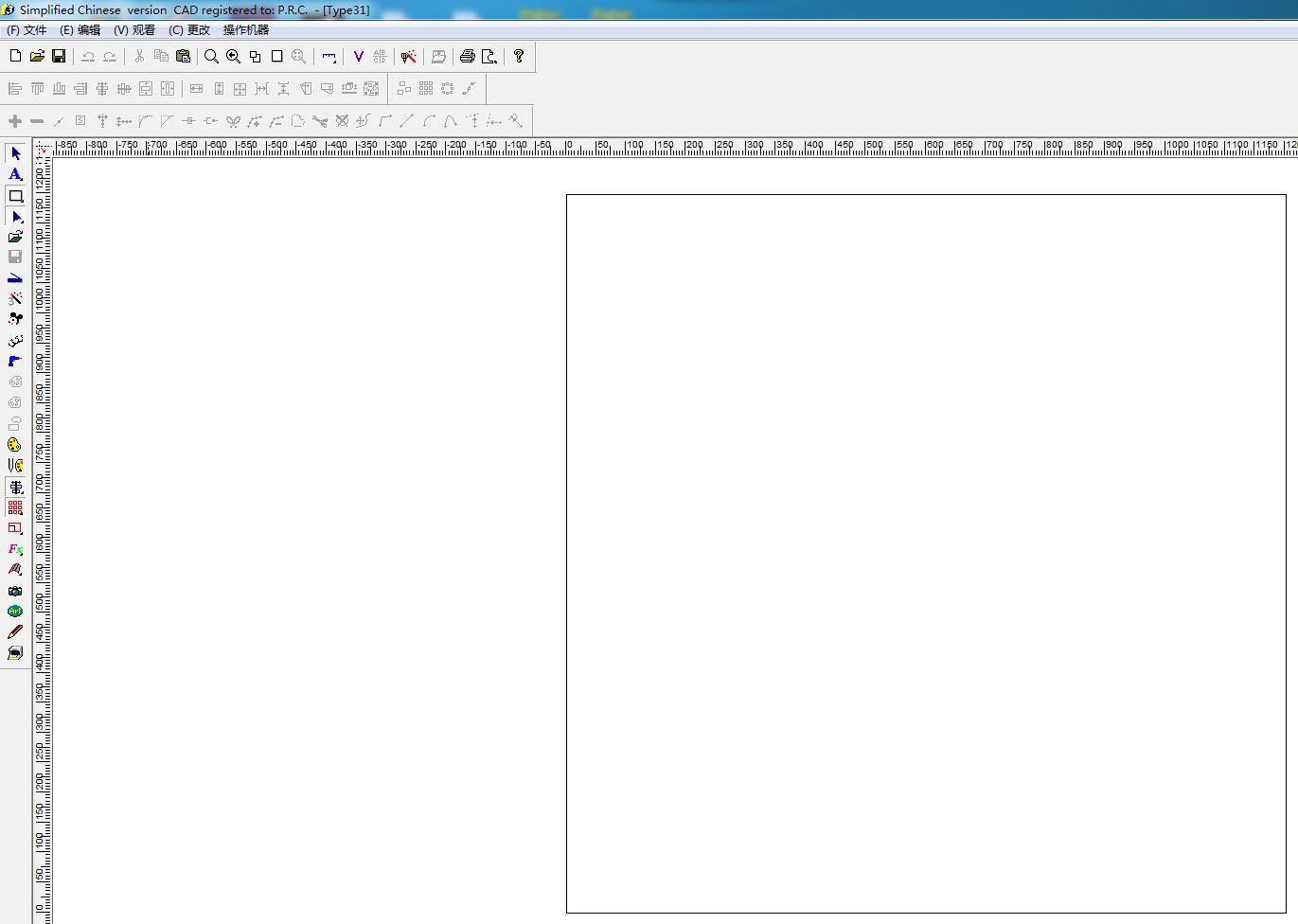1298x924 pixels.
Task: Click the surface mesh icon
Action: click(15, 570)
